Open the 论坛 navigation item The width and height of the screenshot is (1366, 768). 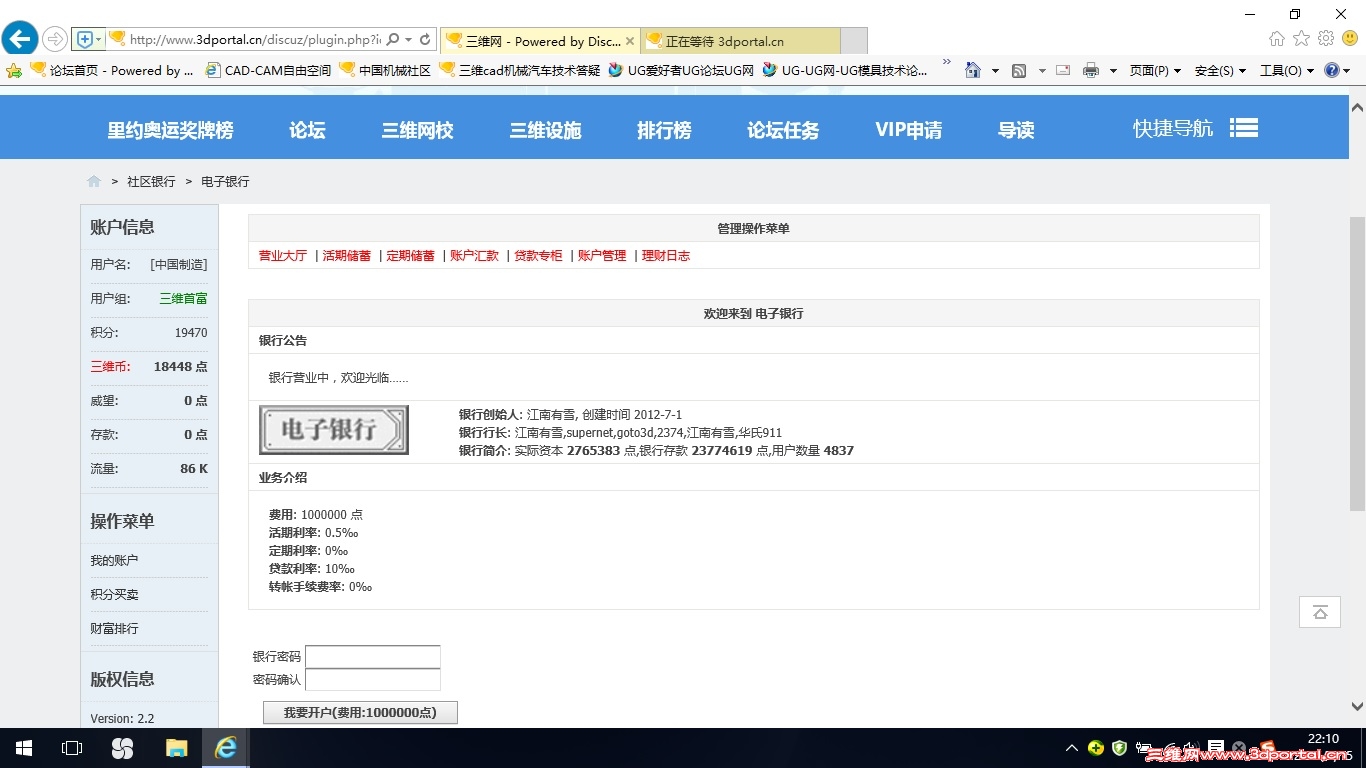point(307,130)
